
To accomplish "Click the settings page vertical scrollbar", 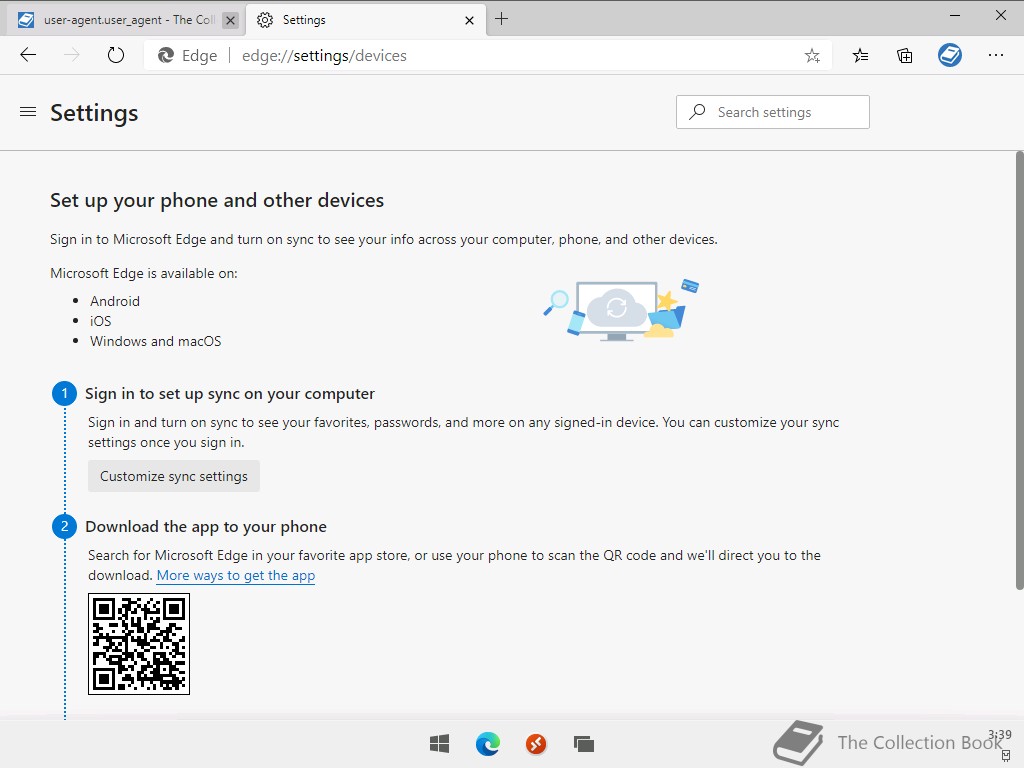I will tap(1019, 370).
